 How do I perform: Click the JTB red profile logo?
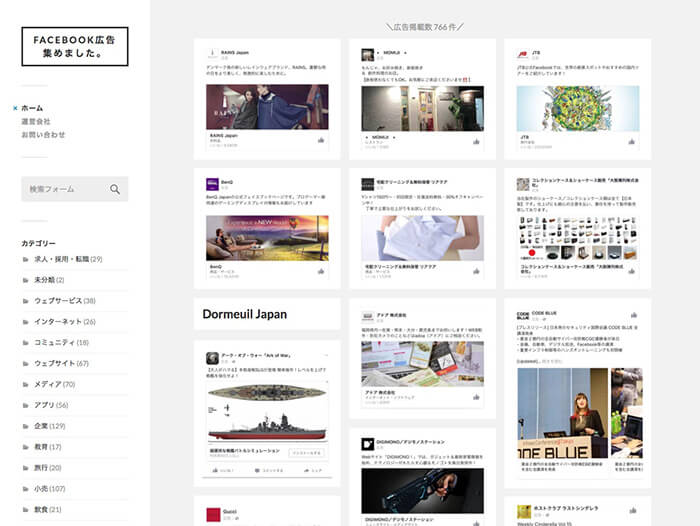(x=522, y=55)
